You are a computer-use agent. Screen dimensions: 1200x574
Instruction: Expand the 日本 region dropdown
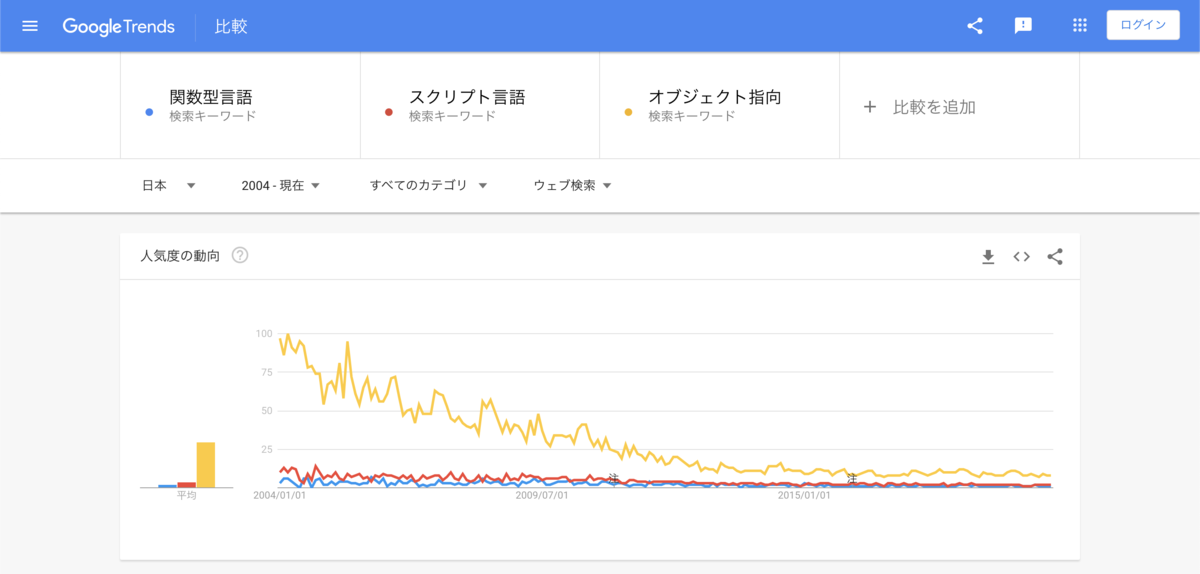pos(168,185)
